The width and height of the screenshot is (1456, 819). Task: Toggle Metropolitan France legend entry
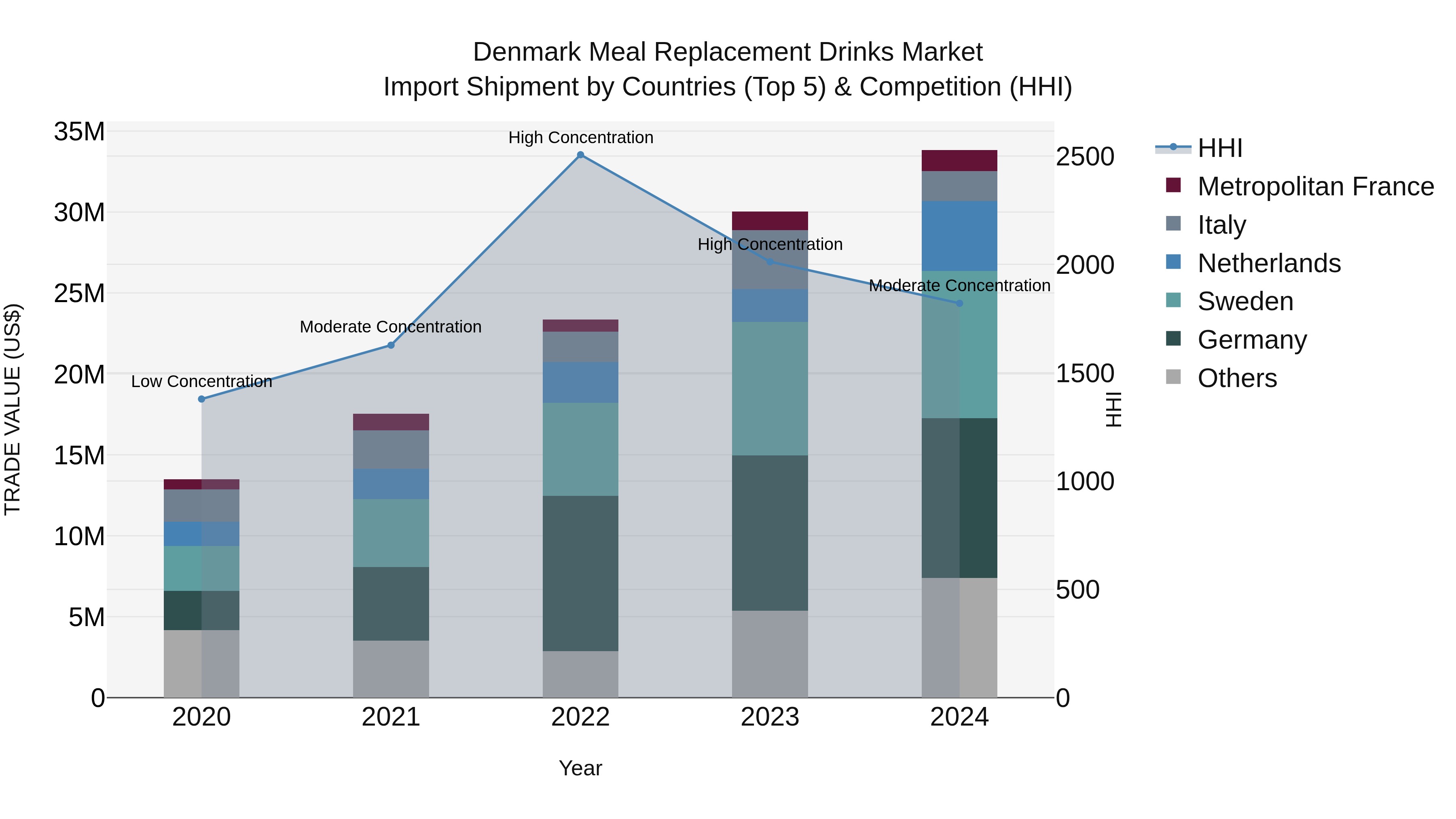1299,186
